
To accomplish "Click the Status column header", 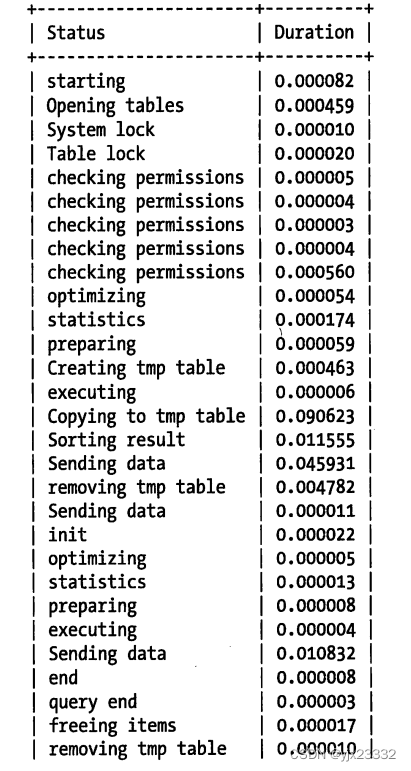I will [76, 32].
